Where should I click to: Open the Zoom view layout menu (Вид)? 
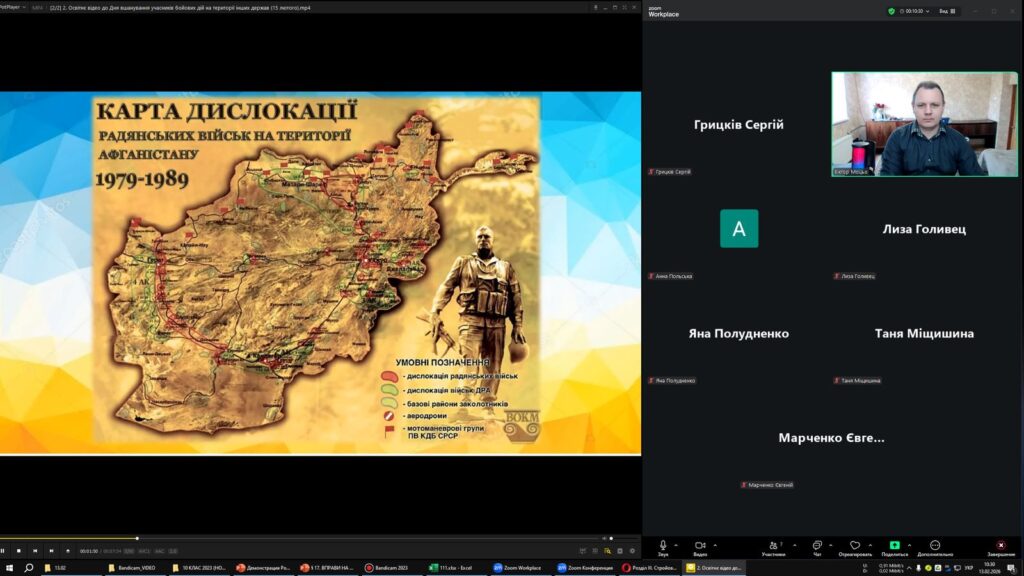(946, 11)
